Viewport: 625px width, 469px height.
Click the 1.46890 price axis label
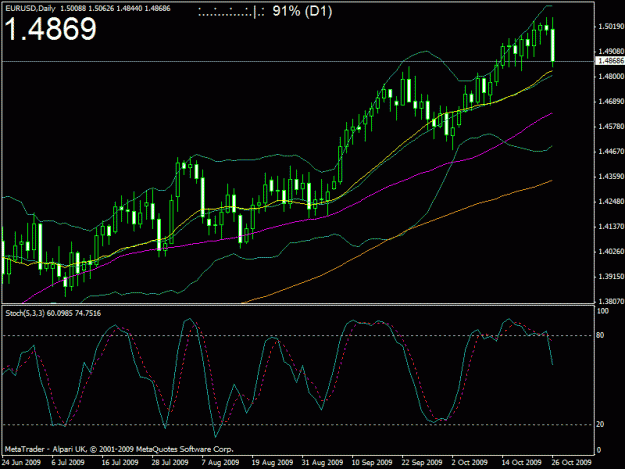(611, 102)
